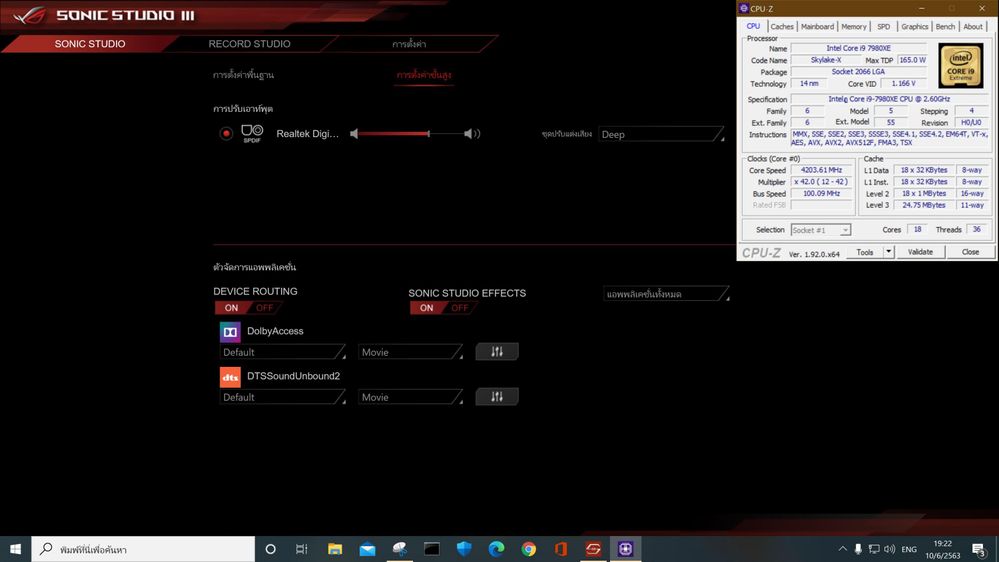This screenshot has width=999, height=562.
Task: Click the DTSSoundUnbound2 app icon
Action: pos(230,377)
